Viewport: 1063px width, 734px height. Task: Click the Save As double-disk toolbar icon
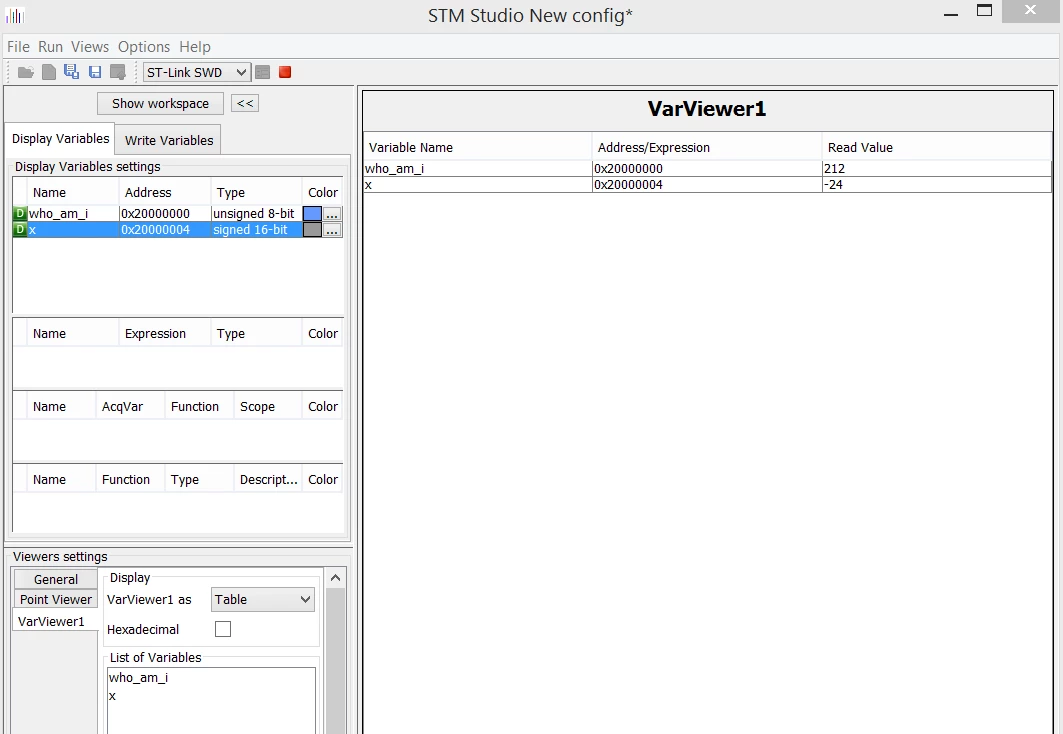click(x=71, y=72)
